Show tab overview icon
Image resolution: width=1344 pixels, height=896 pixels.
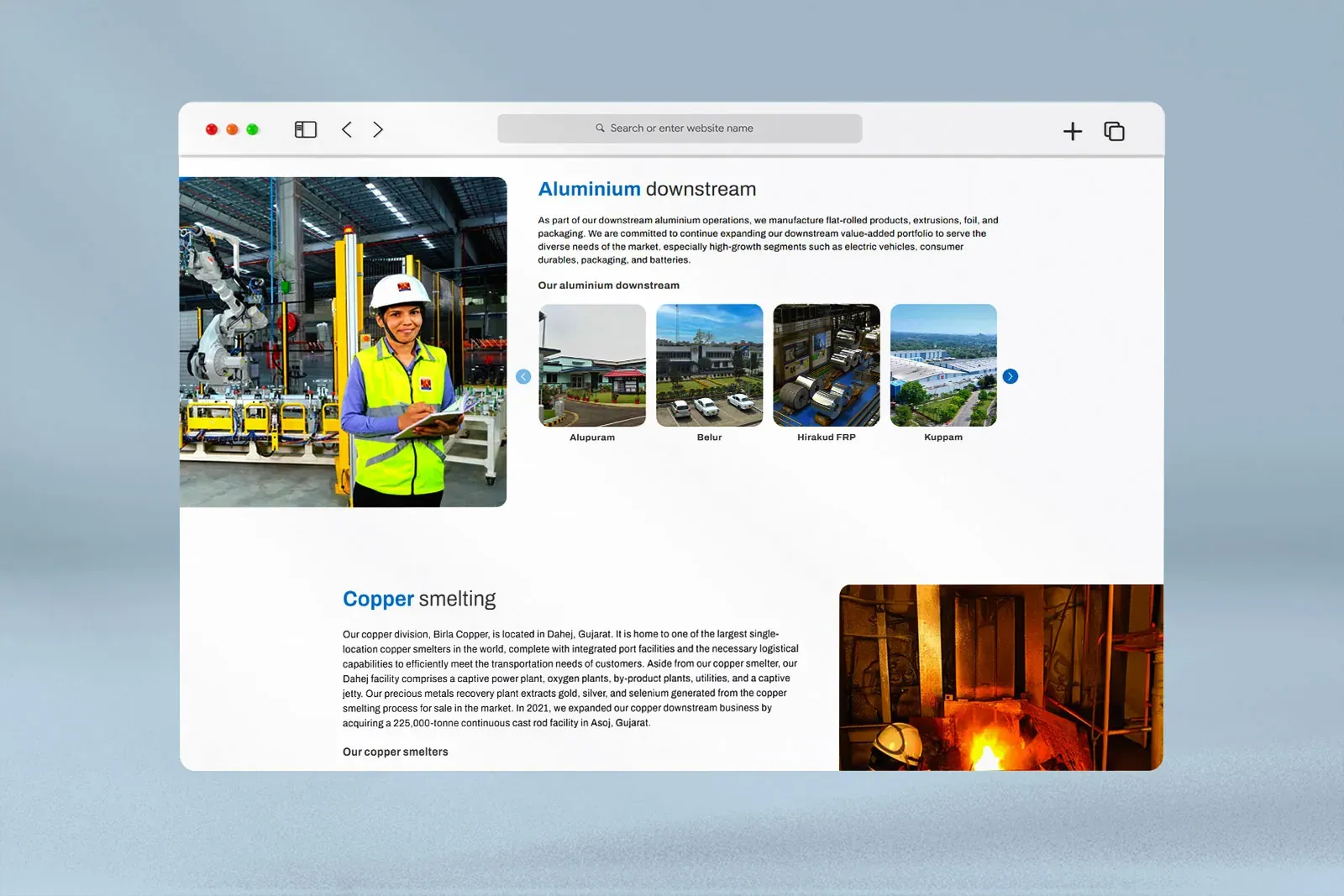(x=1114, y=131)
